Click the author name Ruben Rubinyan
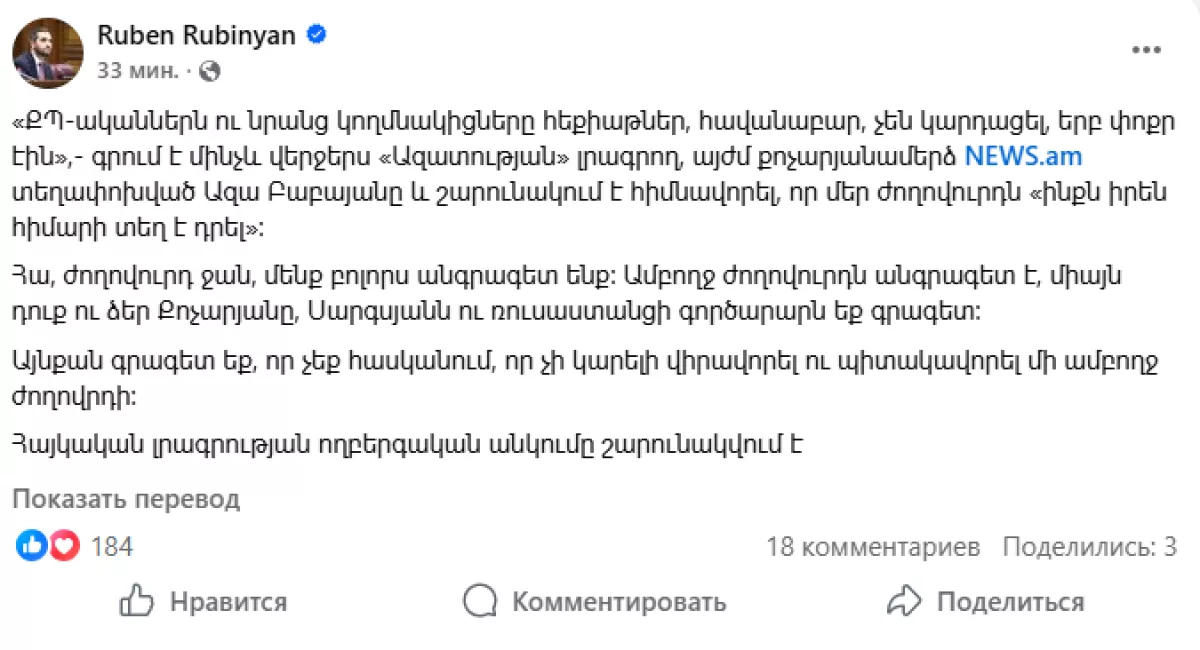Viewport: 1200px width, 650px height. coord(196,36)
